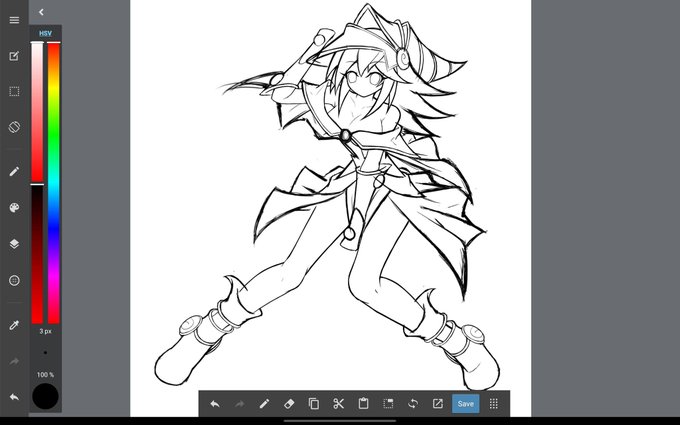
Task: Open the black current color swatch
Action: pos(46,396)
